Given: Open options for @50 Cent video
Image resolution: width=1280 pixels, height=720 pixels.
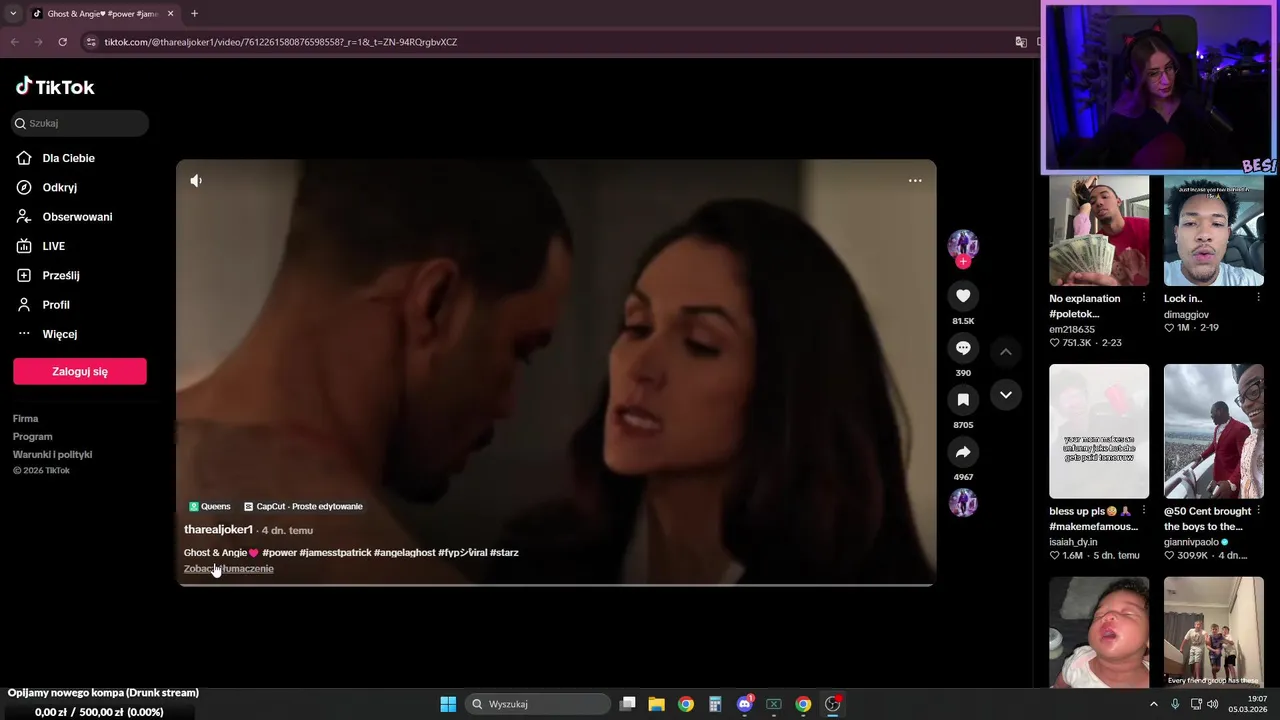Looking at the screenshot, I should [x=1259, y=511].
